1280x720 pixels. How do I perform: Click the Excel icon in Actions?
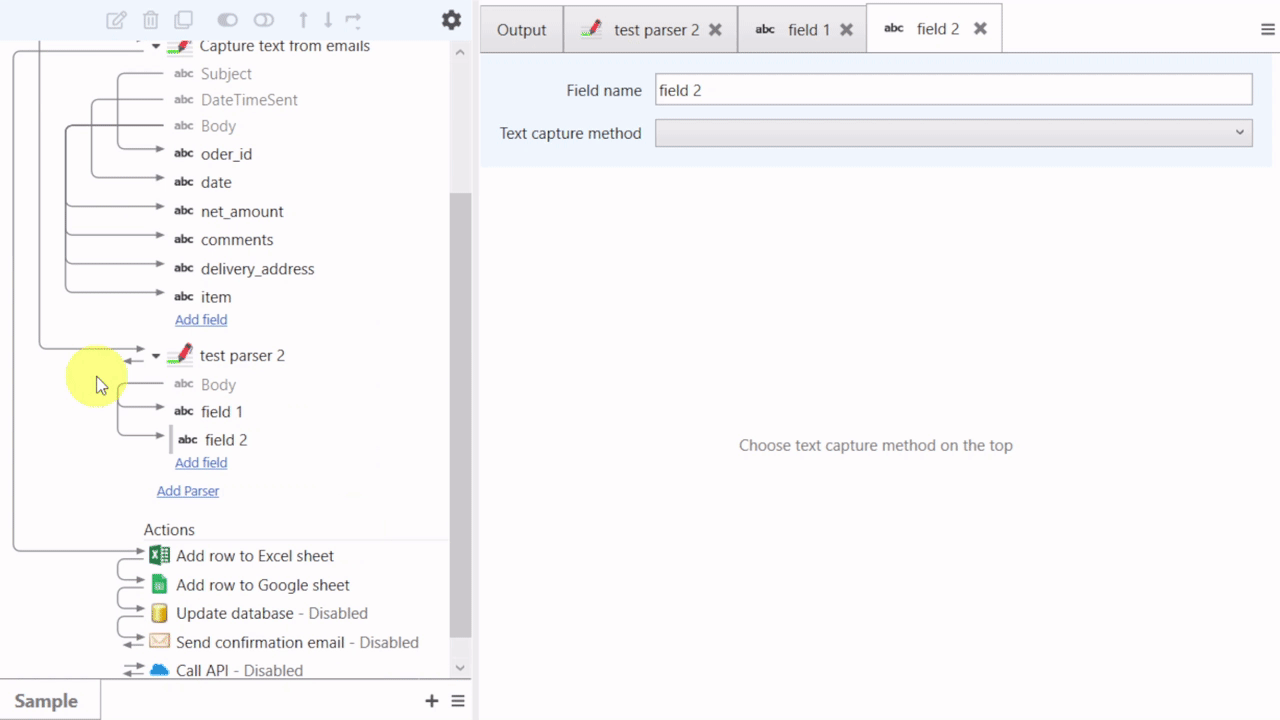[159, 555]
